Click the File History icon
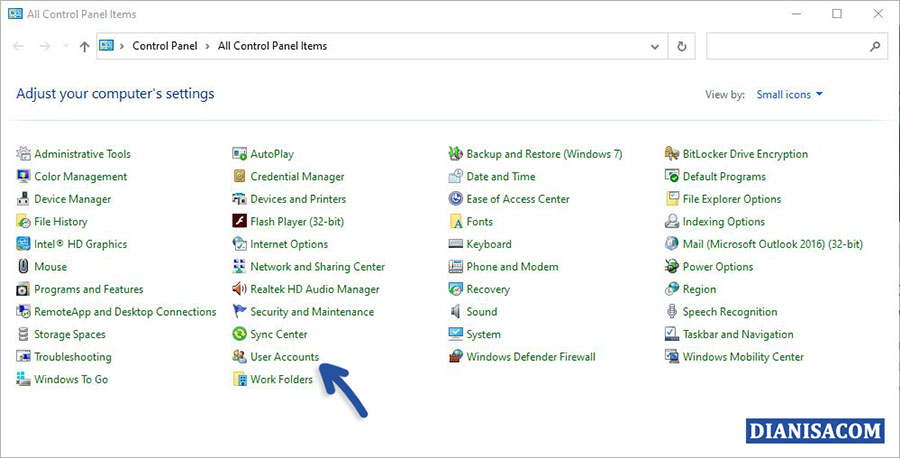Screen dimensions: 900x458 (x=23, y=222)
